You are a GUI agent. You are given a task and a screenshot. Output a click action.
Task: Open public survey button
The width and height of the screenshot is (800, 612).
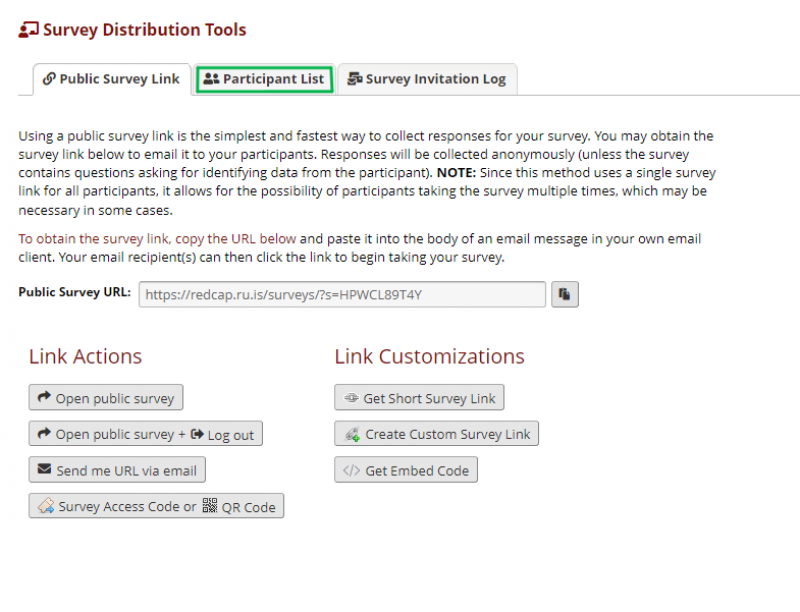click(x=106, y=397)
